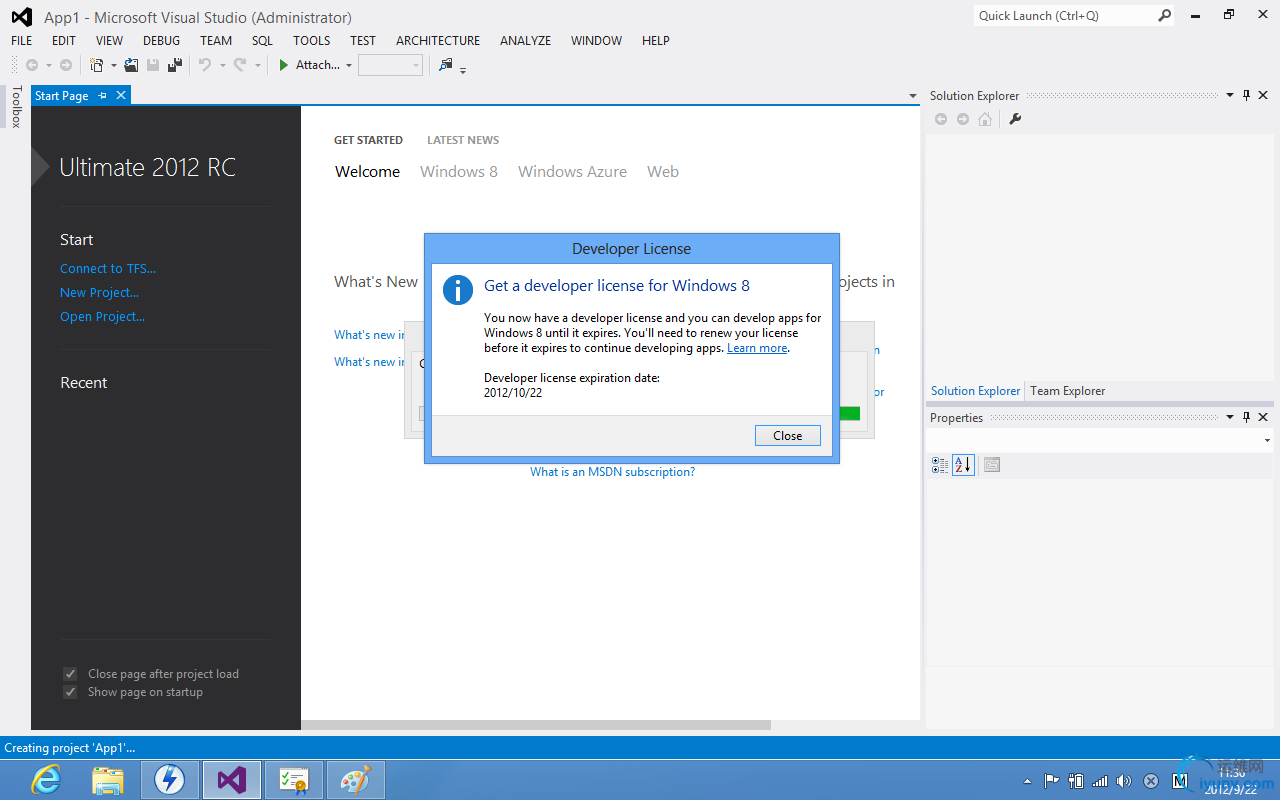Open the Redo history dropdown arrow
This screenshot has width=1280, height=800.
click(x=257, y=66)
